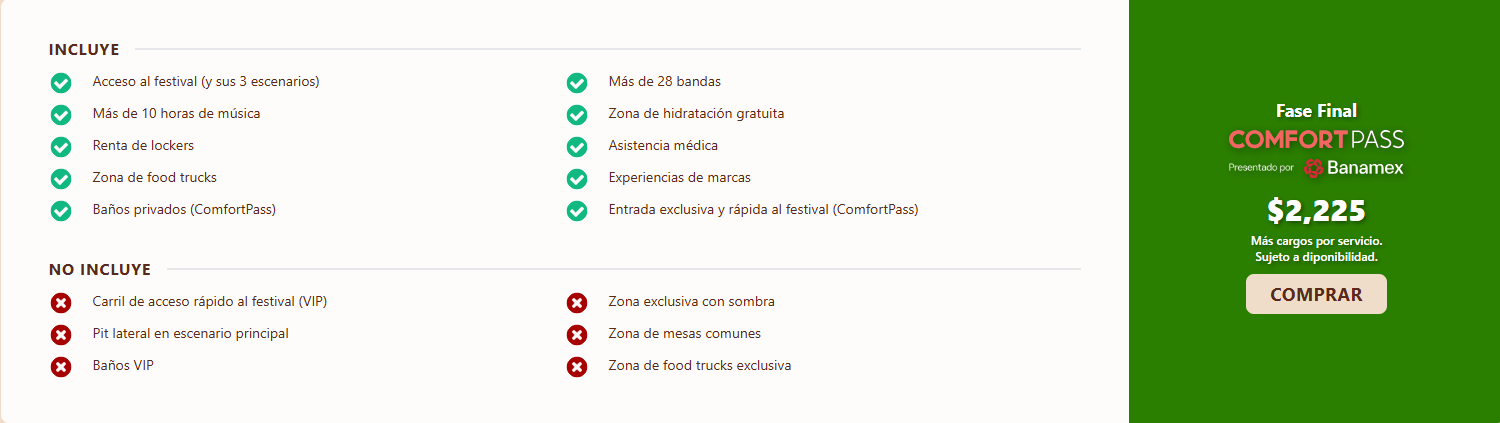Screen dimensions: 1500x423
Task: Select the Baños privados (ComfortPass) text
Action: 184,209
